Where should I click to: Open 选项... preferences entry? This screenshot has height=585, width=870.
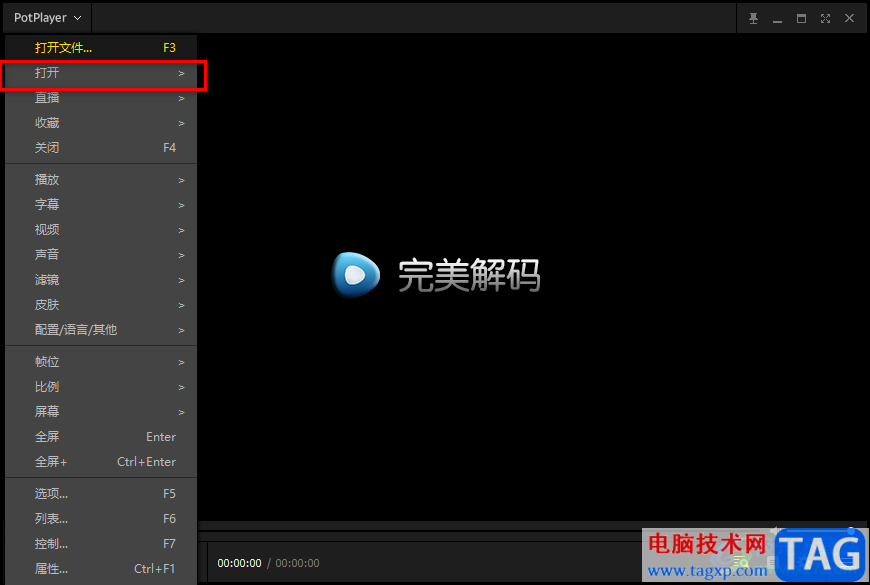pos(101,494)
